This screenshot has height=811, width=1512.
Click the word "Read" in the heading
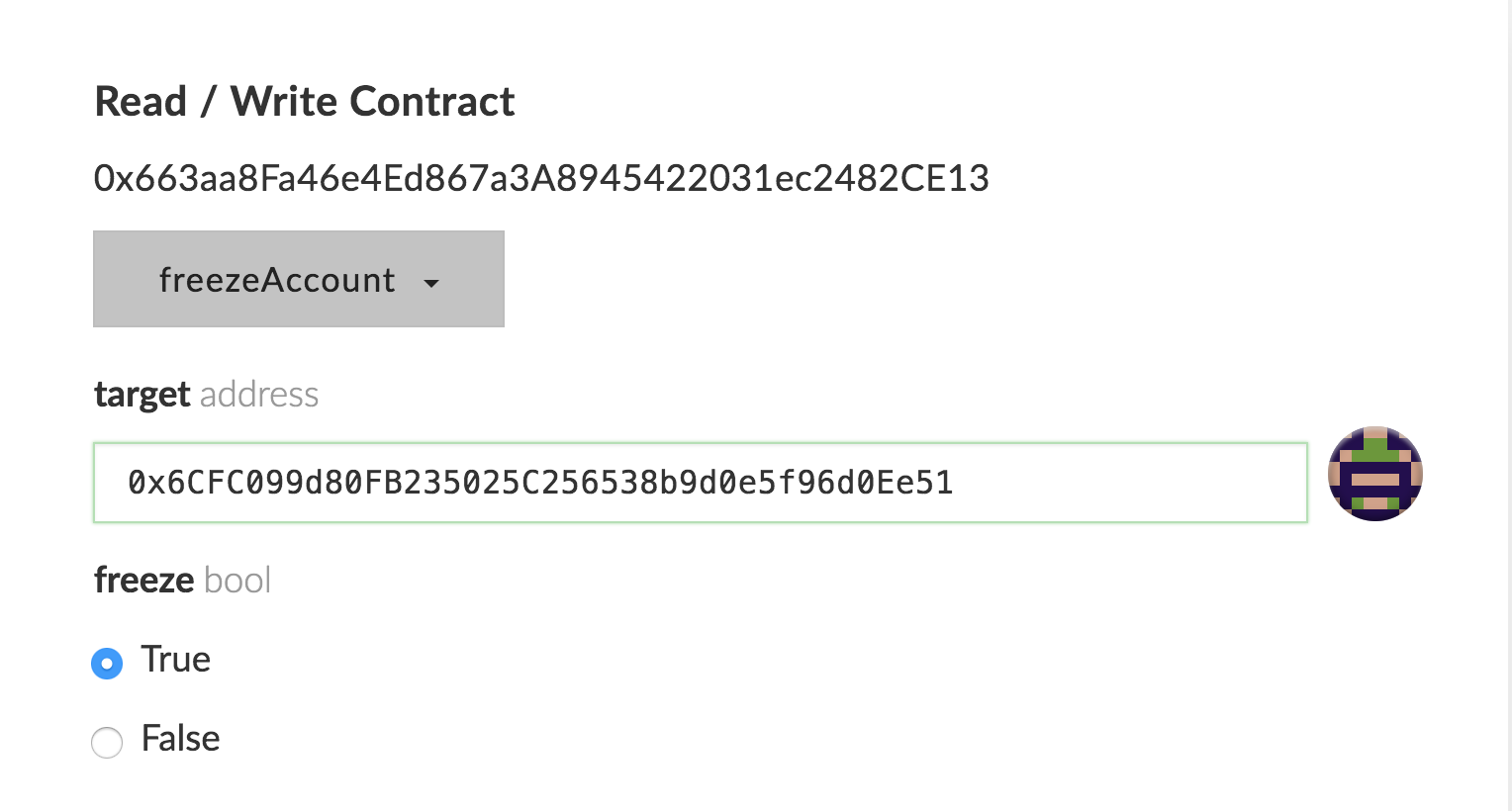[x=141, y=101]
